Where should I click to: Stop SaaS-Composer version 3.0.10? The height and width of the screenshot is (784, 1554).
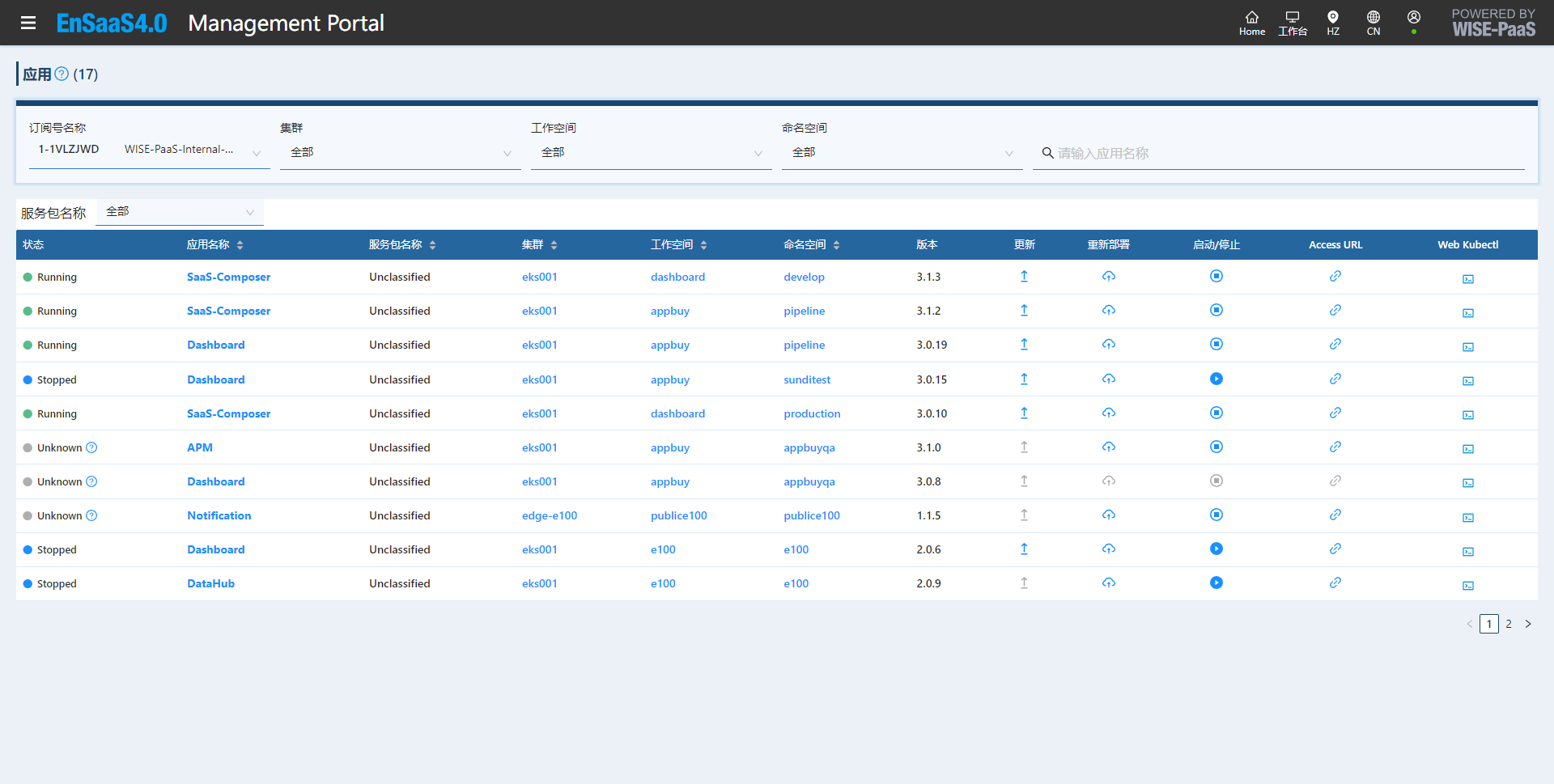tap(1216, 413)
